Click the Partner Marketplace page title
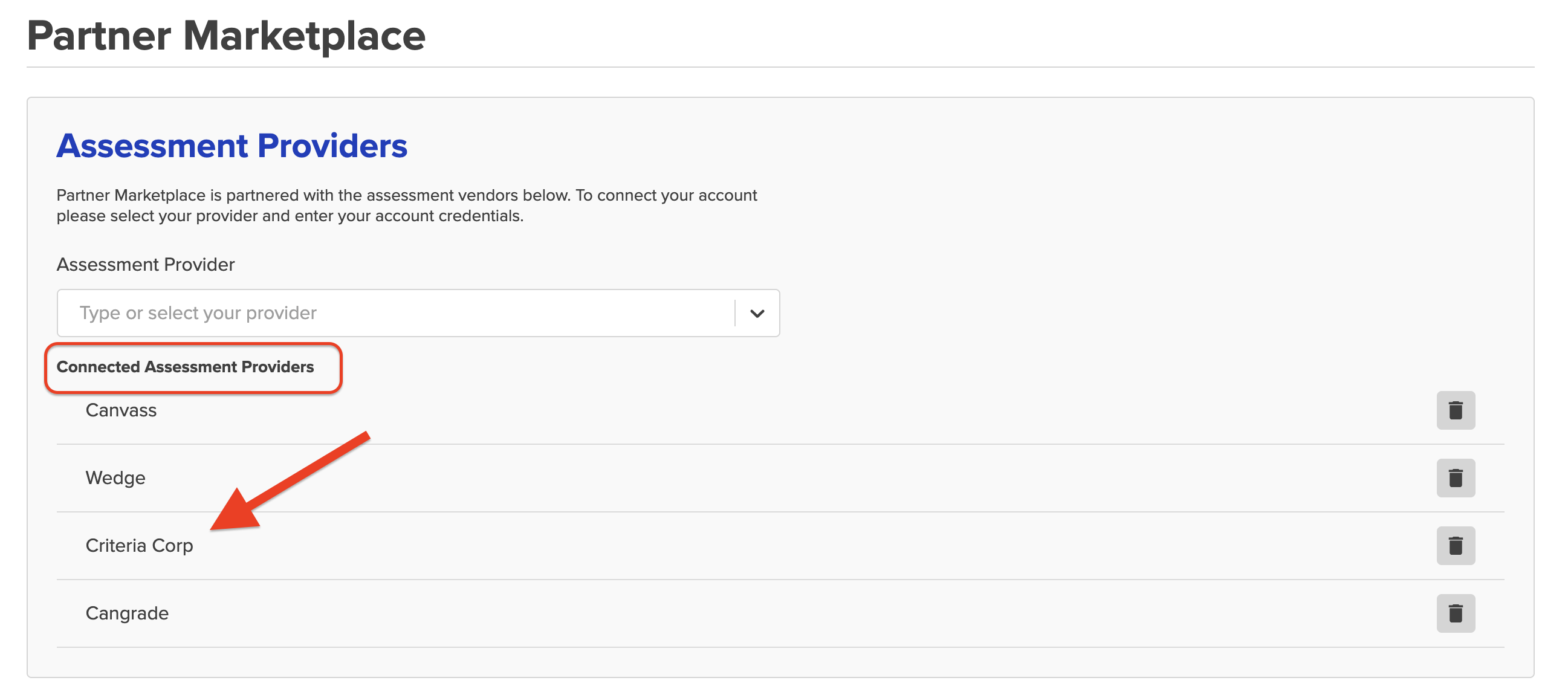Screen dimensions: 1568x695 point(226,36)
